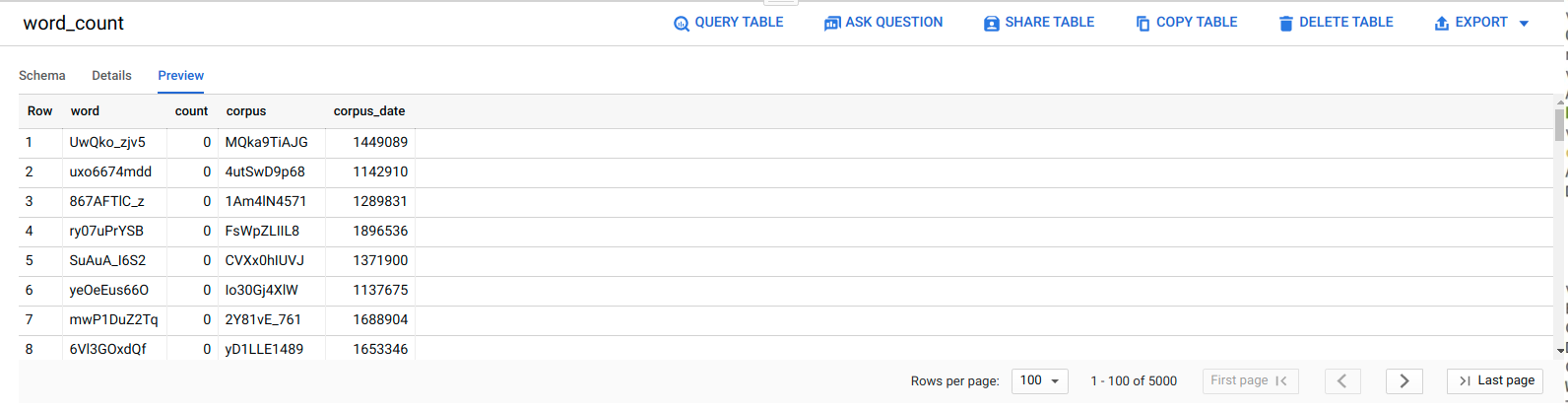Click the Copy Table icon
1568x411 pixels.
coord(1143,24)
